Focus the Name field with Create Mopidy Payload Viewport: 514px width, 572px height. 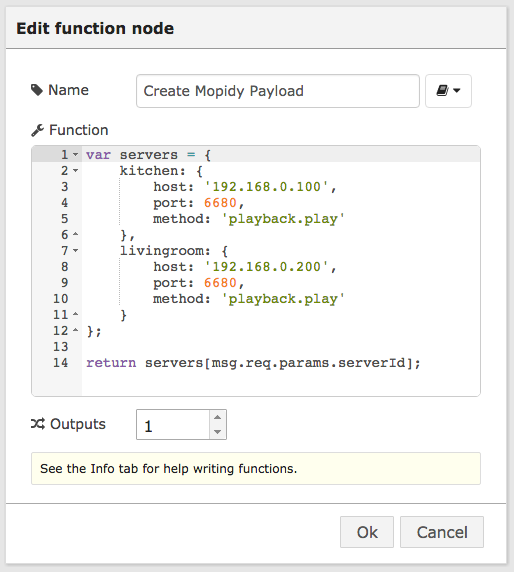coord(278,91)
